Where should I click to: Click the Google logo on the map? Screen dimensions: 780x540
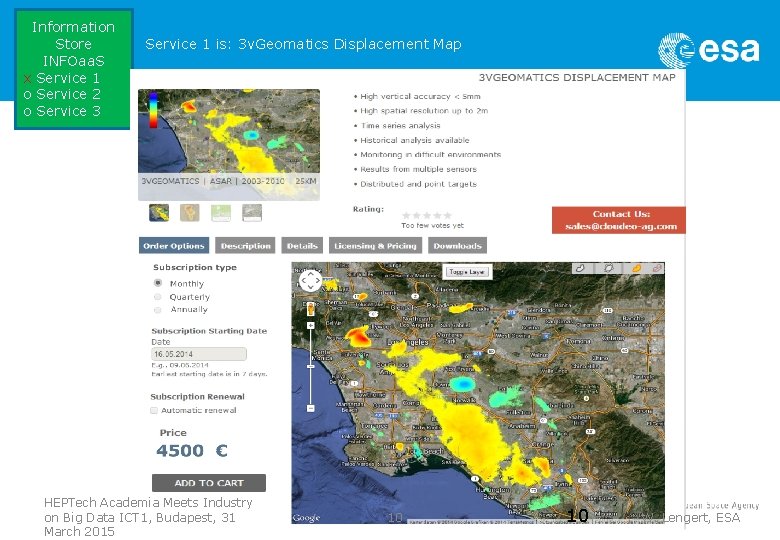pos(306,518)
